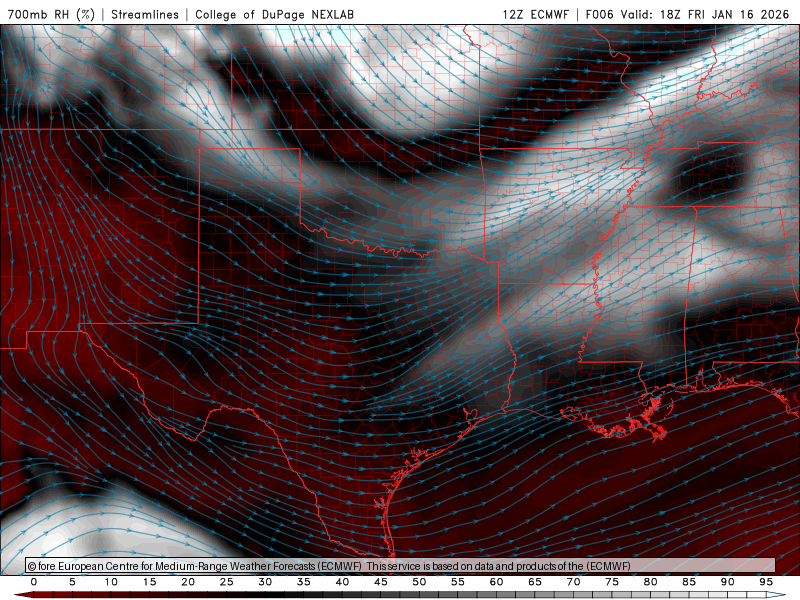Select the 'F006' forecast hour text
800x600 pixels.
pos(599,14)
